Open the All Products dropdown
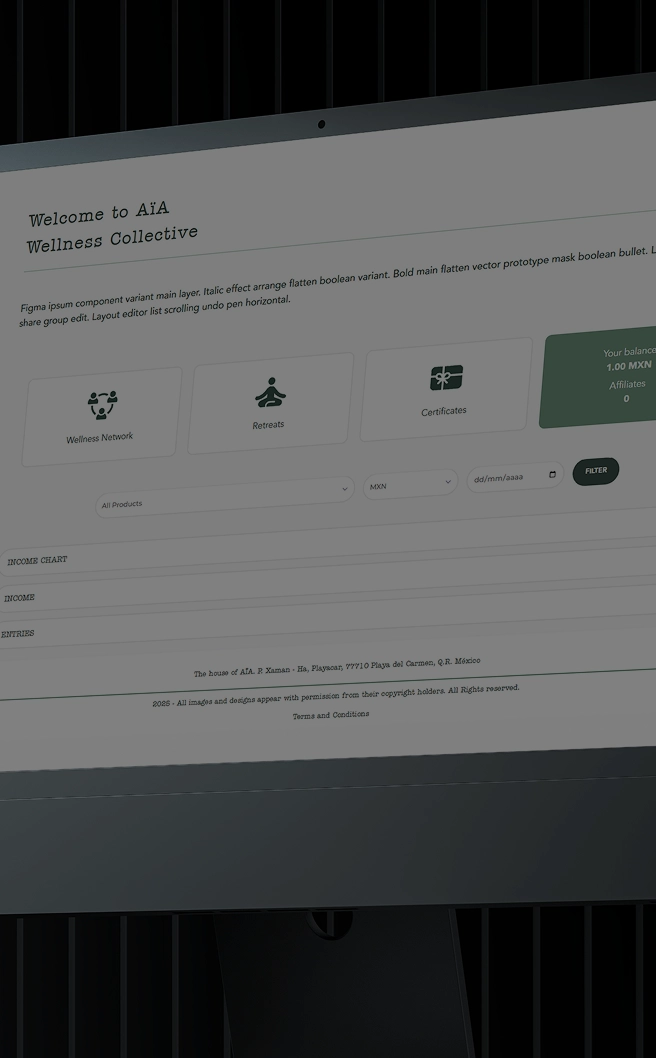Image resolution: width=656 pixels, height=1058 pixels. (220, 497)
